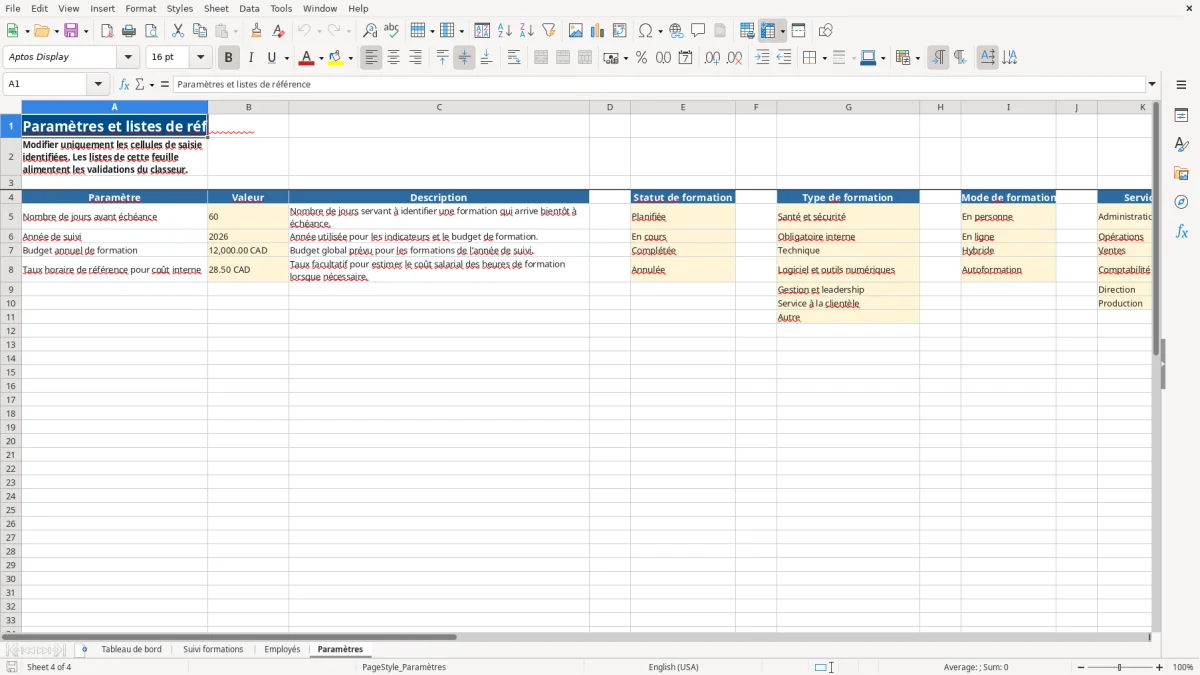Switch to Suivi formations sheet tab
This screenshot has height=675, width=1200.
pyautogui.click(x=213, y=649)
